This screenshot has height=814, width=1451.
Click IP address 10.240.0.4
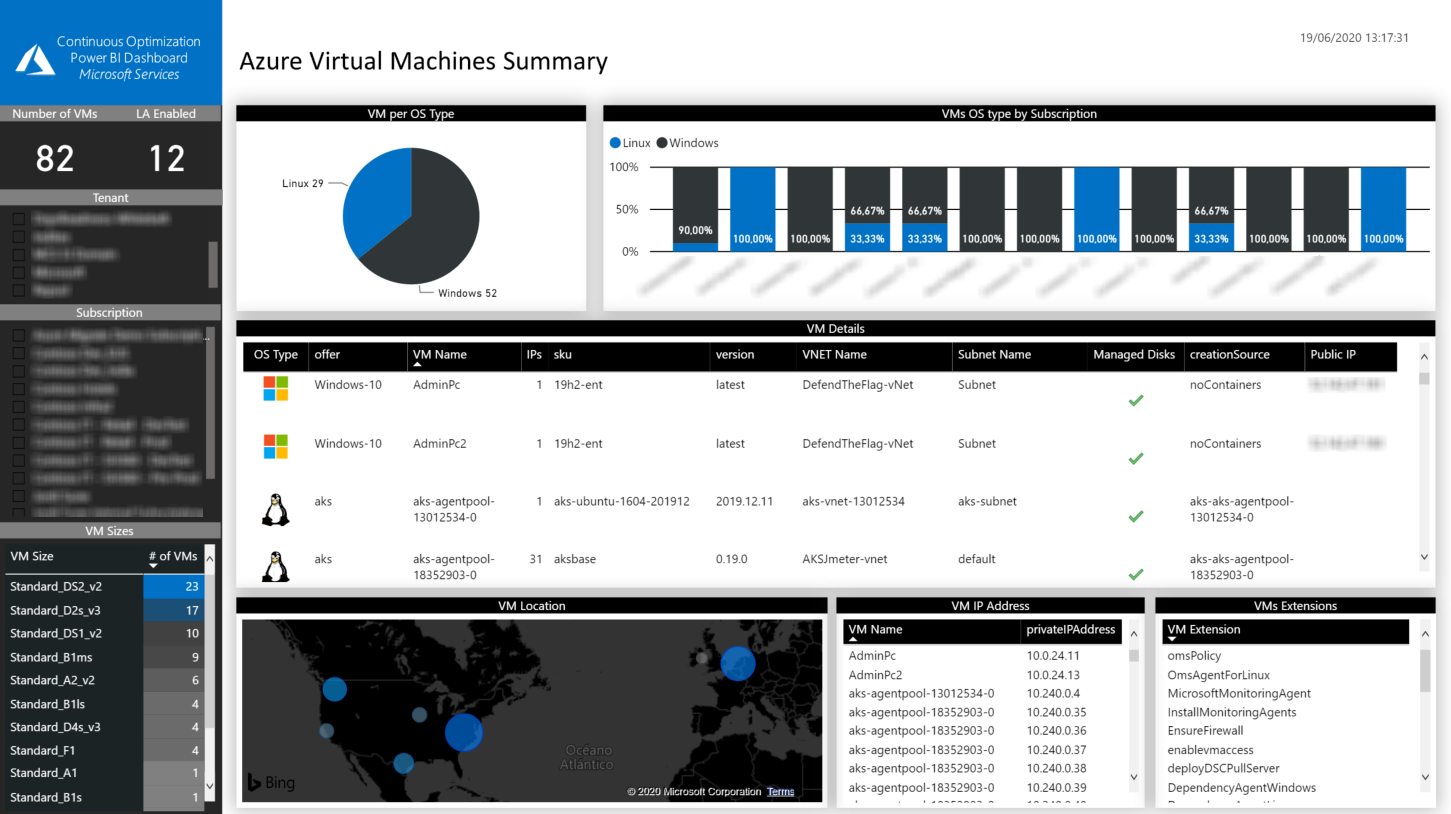tap(1053, 693)
